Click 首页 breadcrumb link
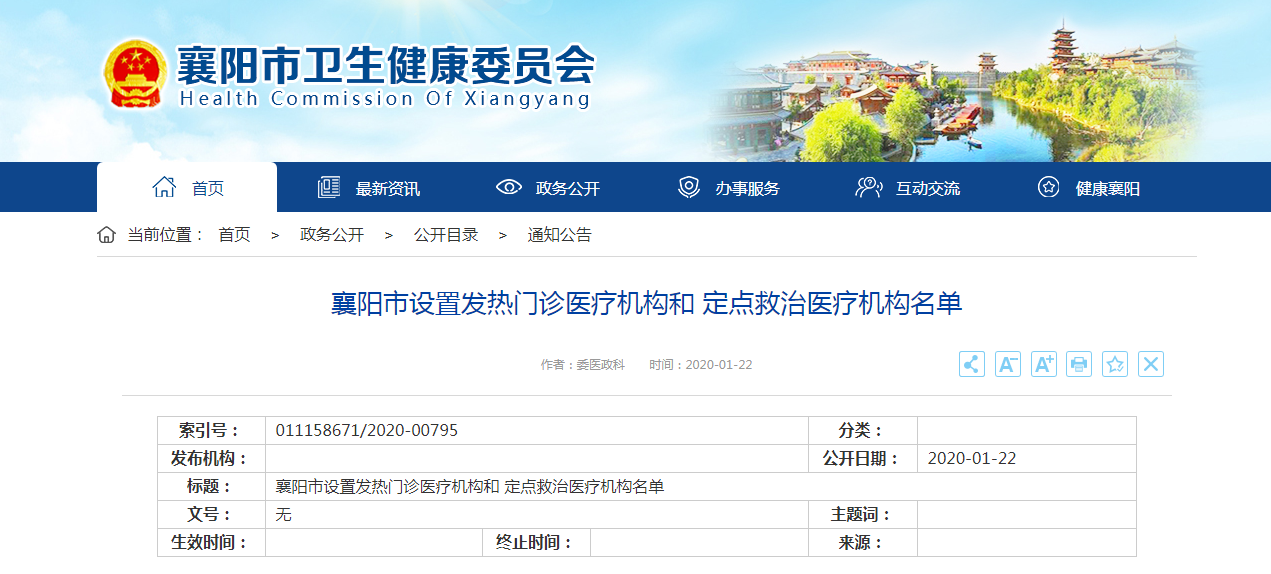Viewport: 1271px width, 574px height. click(x=235, y=235)
